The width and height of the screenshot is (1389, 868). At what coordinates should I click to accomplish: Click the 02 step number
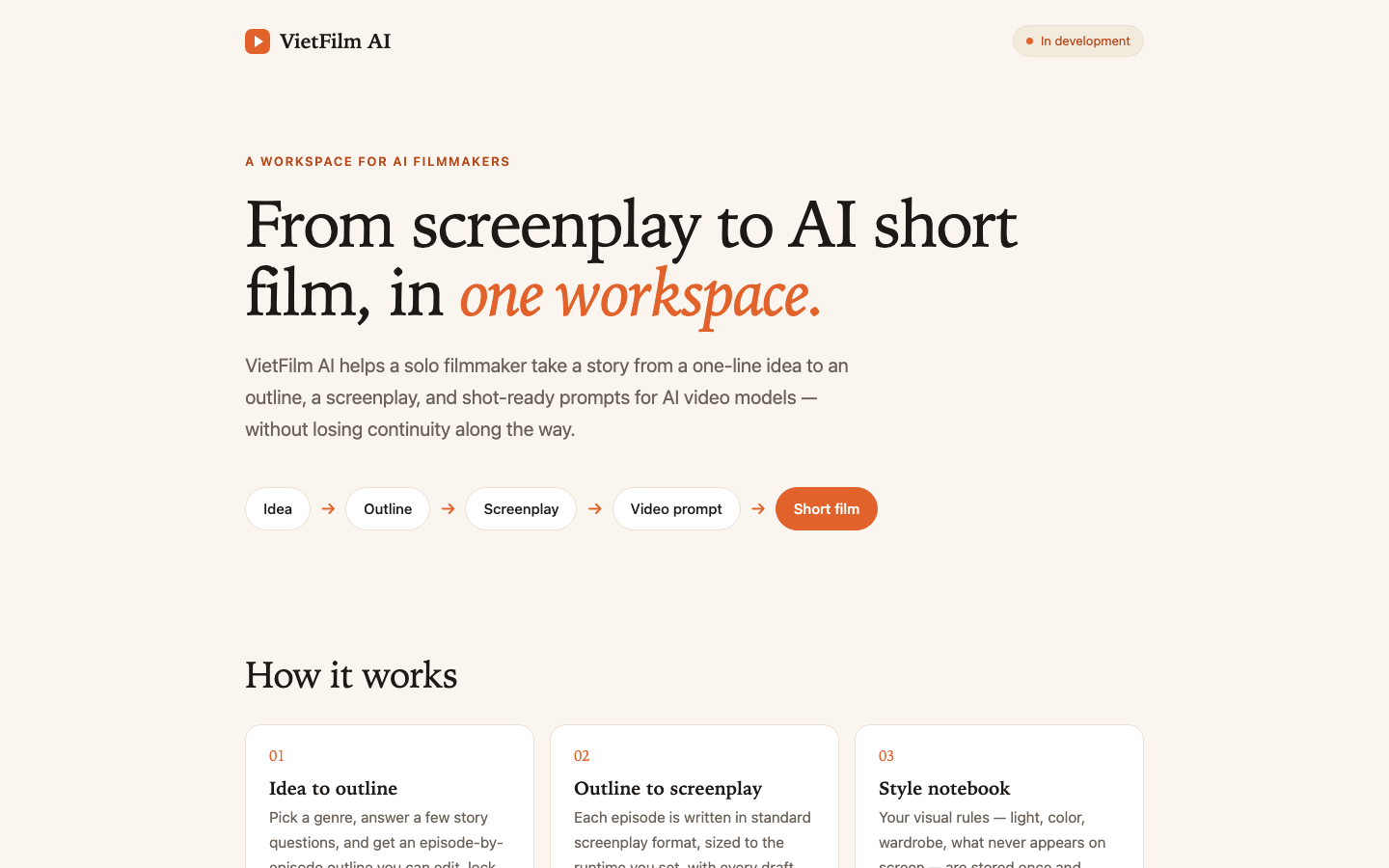(582, 756)
